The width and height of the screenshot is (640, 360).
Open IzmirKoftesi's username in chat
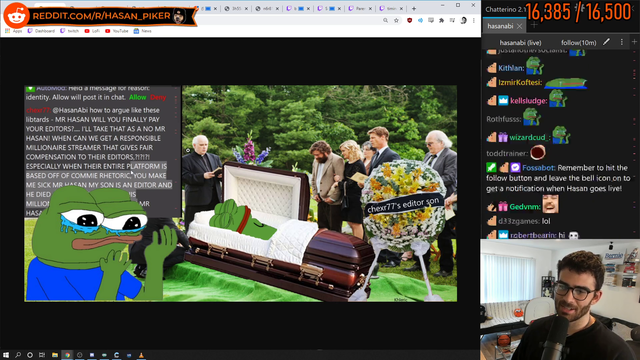520,82
